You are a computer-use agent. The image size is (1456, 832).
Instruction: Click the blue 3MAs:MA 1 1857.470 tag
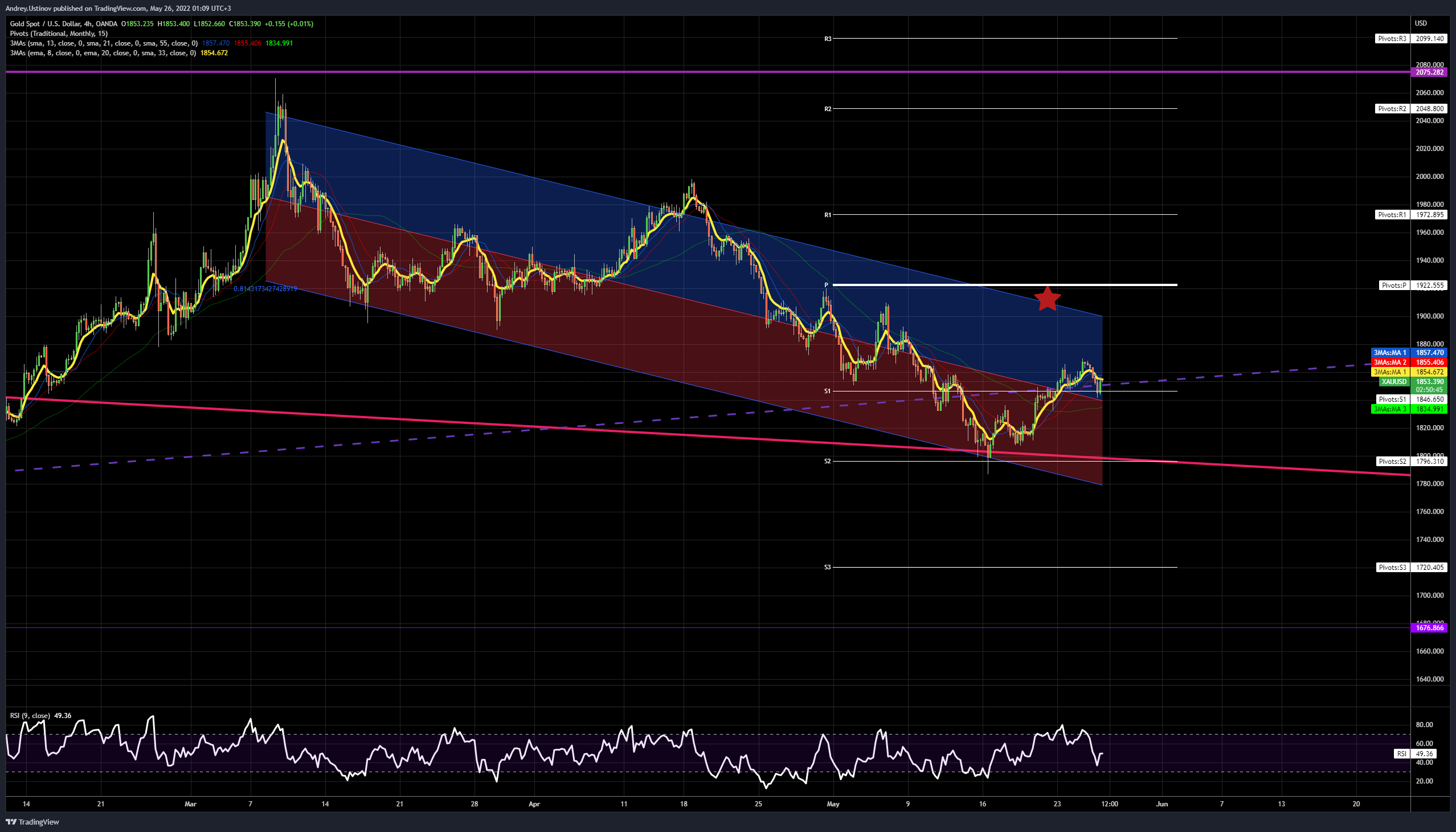[1409, 353]
